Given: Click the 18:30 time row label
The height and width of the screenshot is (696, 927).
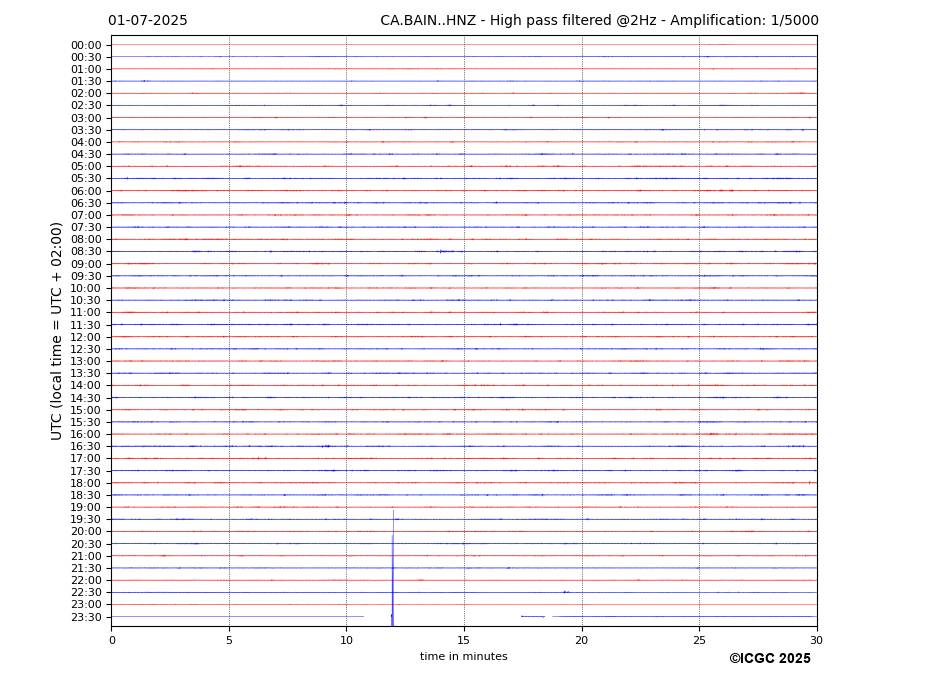Looking at the screenshot, I should pos(86,496).
